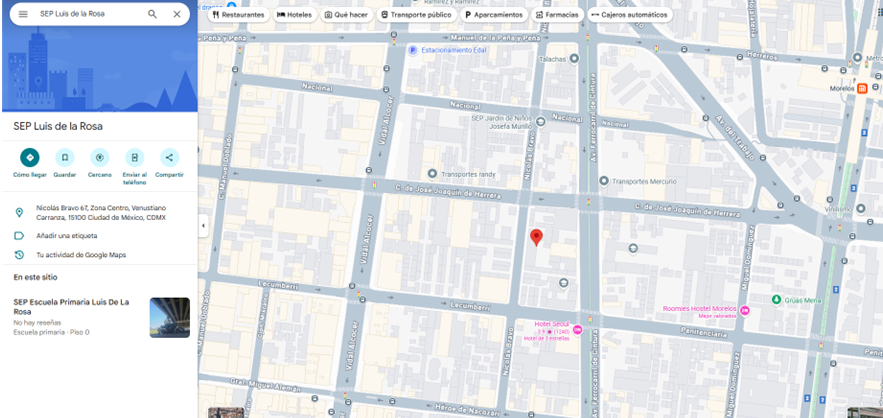
Task: Open Tu actividad de Google Maps
Action: [81, 255]
